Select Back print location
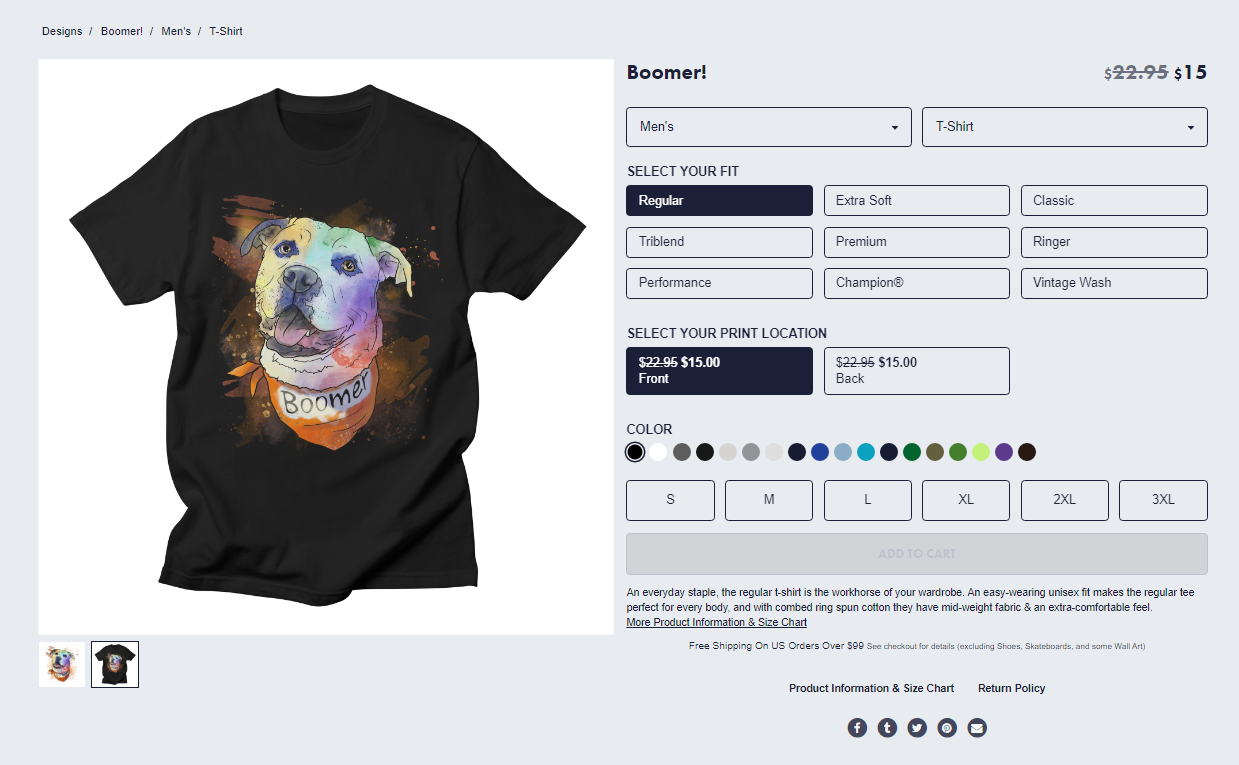The width and height of the screenshot is (1239, 765). (917, 371)
